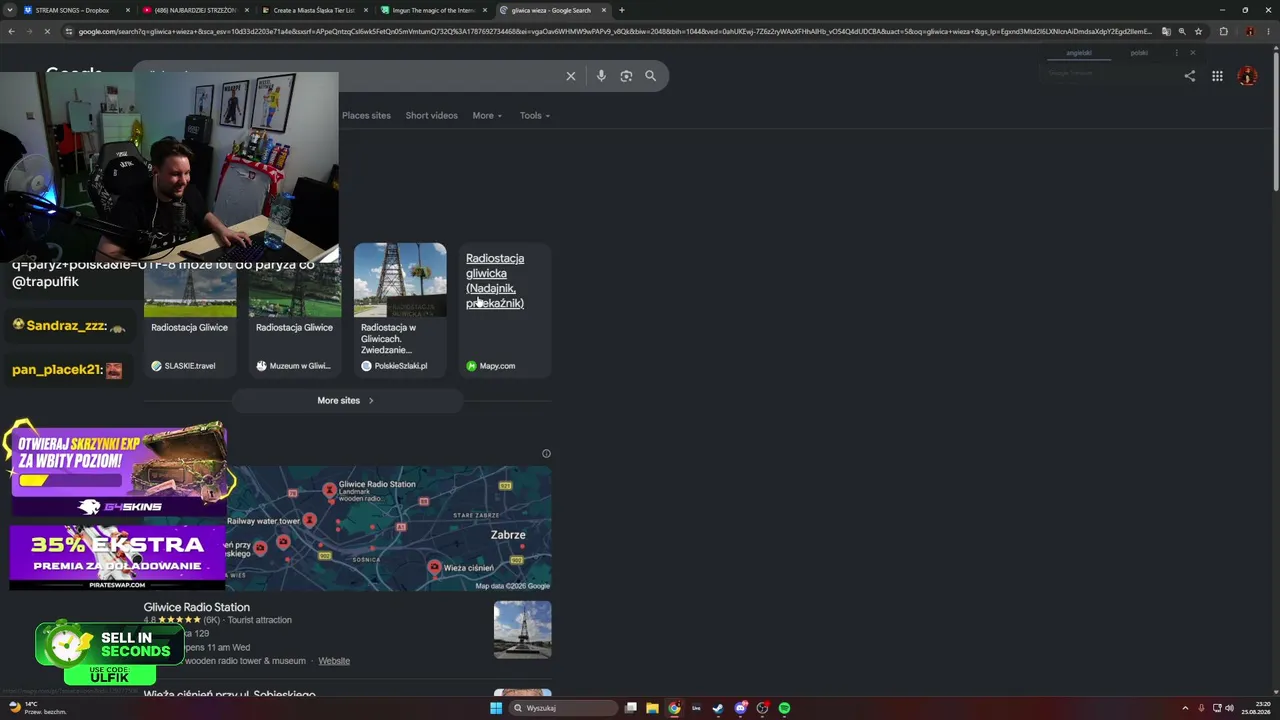Open the Website link for Gliwice Radio Station
This screenshot has height=720, width=1280.
[x=334, y=661]
